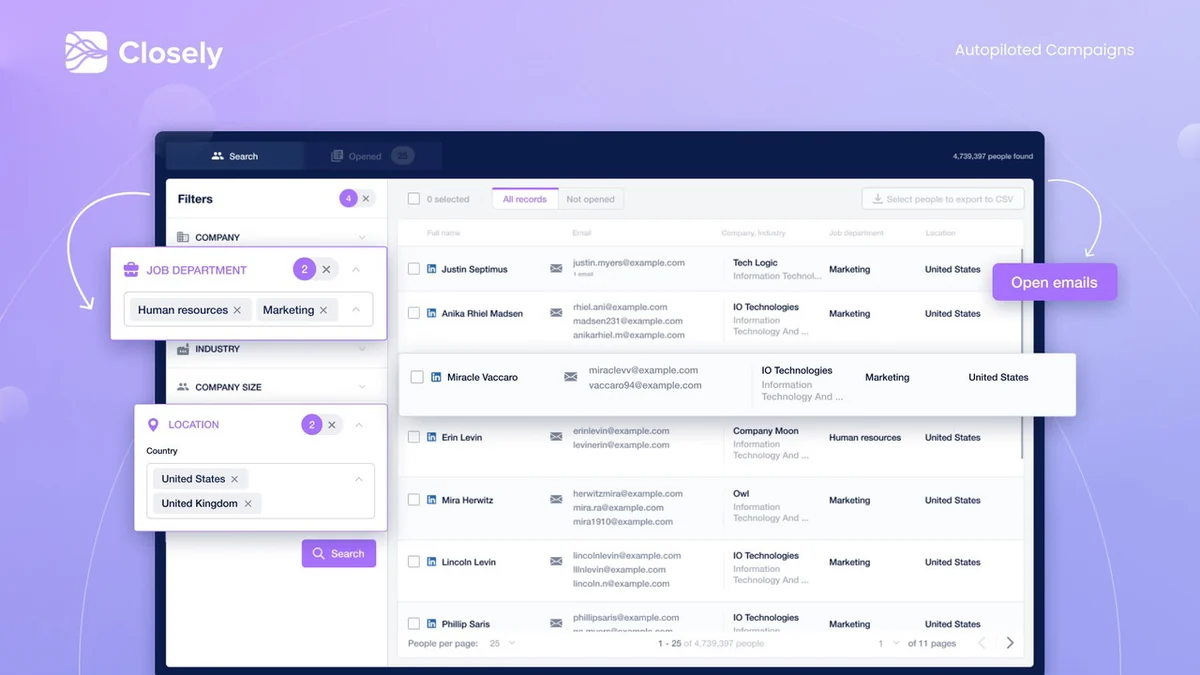1200x675 pixels.
Task: Click email envelope icon for Erin Levin
Action: [556, 437]
